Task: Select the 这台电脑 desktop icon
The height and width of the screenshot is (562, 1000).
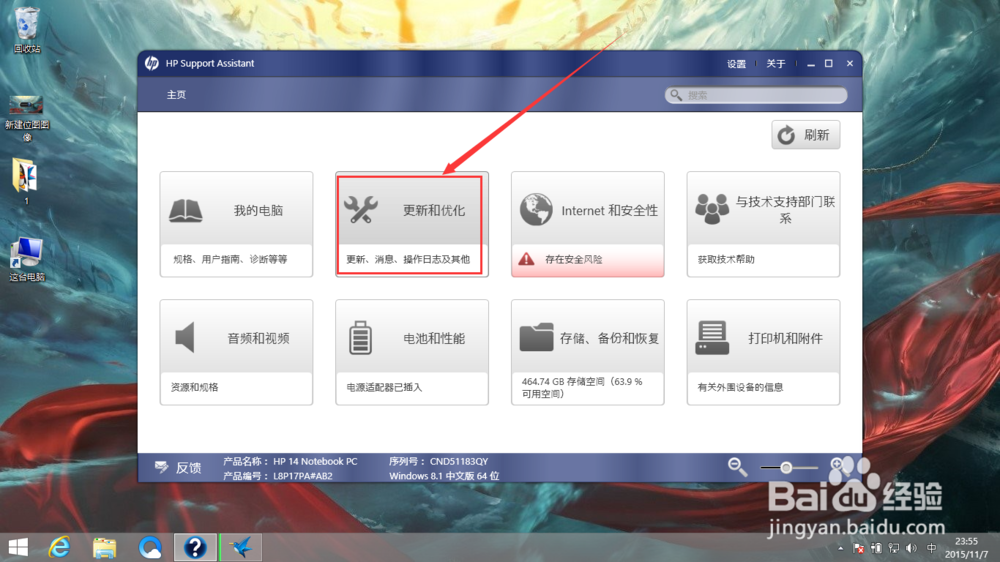Action: tap(27, 259)
